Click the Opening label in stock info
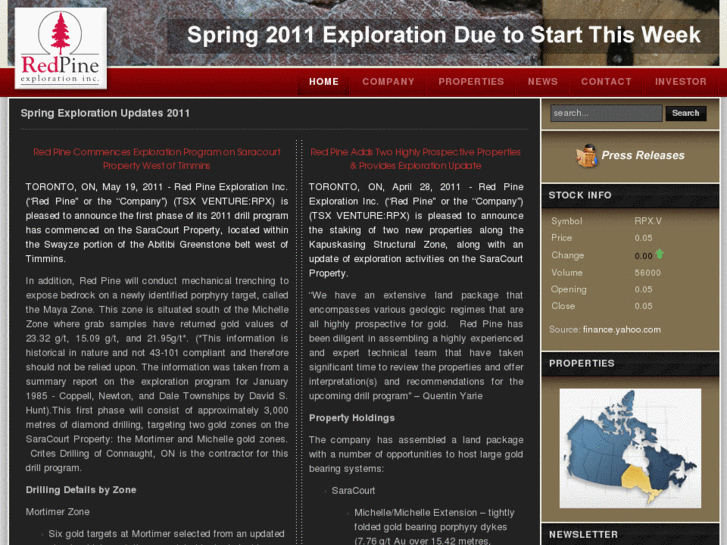This screenshot has height=545, width=727. (568, 289)
